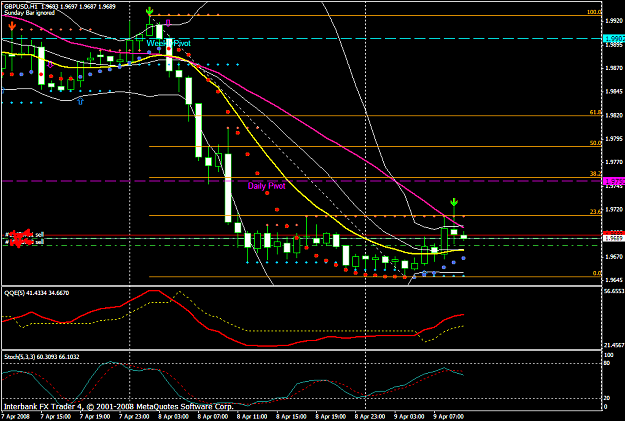Click the '8 Apr 19:00' time label
Image resolution: width=625 pixels, height=421 pixels.
pyautogui.click(x=331, y=417)
